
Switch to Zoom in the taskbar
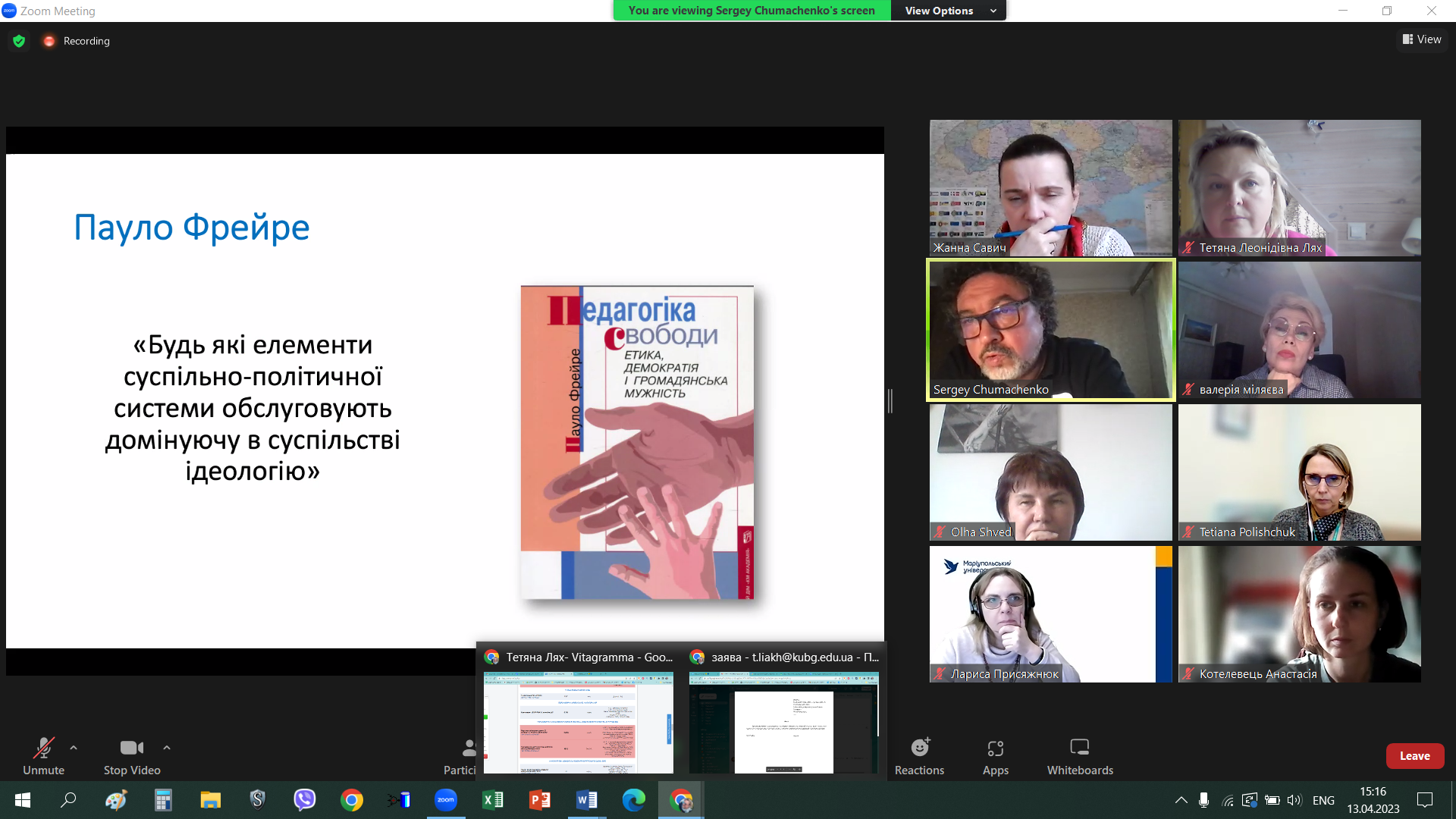(446, 800)
